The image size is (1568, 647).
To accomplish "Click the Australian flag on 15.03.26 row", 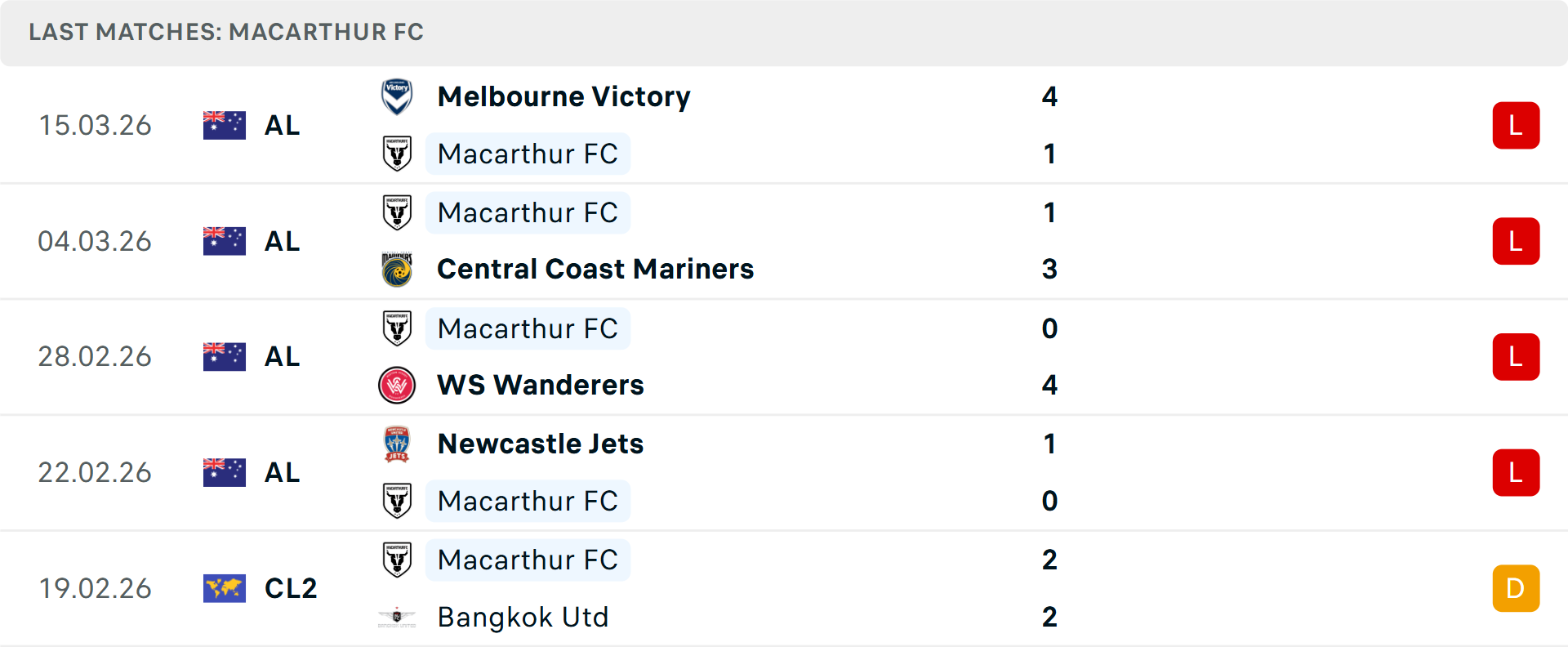I will [x=225, y=125].
